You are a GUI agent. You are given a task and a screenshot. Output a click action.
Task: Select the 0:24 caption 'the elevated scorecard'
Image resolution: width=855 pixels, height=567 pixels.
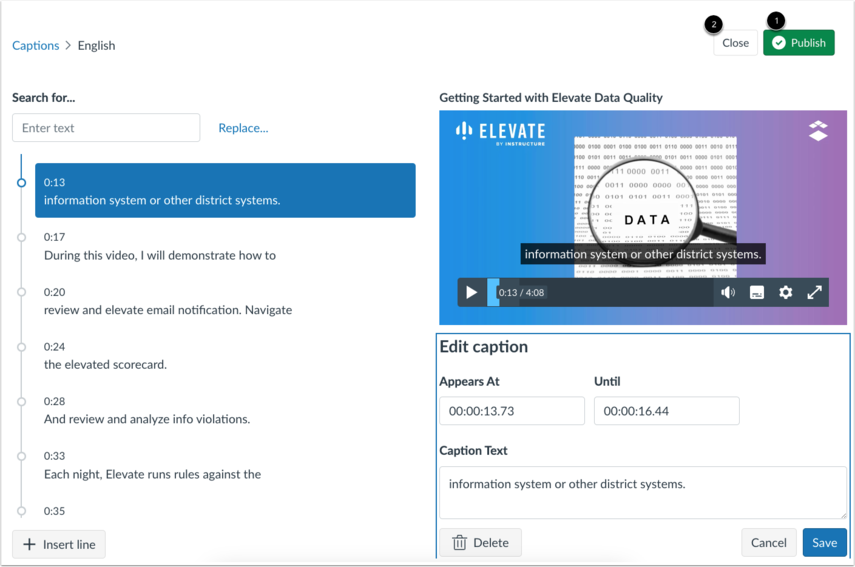(x=225, y=355)
